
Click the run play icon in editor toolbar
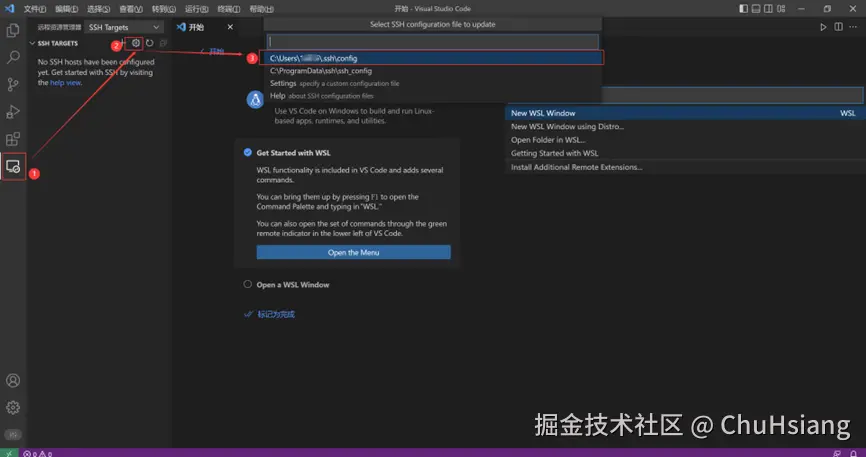(823, 27)
